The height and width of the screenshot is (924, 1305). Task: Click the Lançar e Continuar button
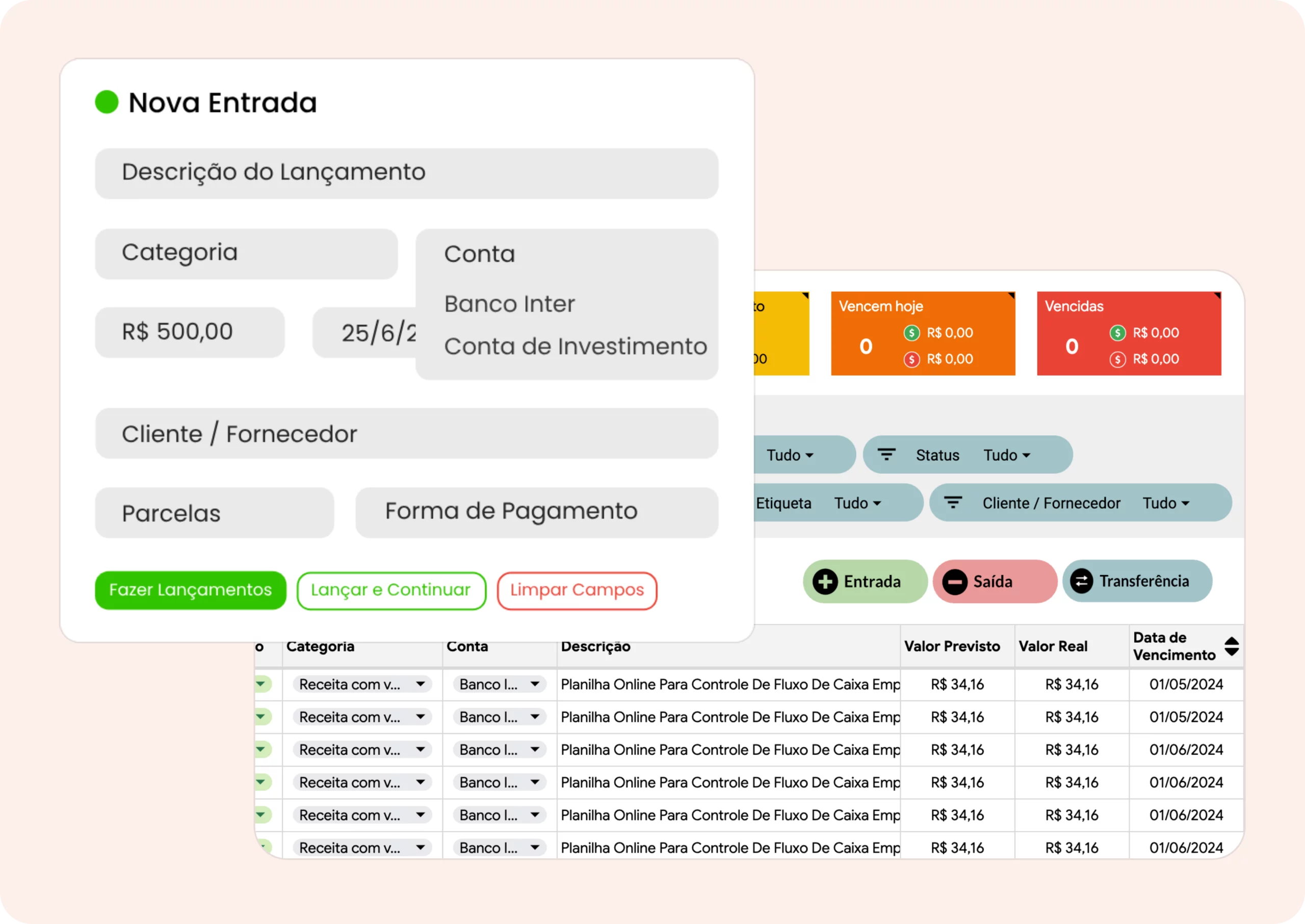(x=391, y=591)
